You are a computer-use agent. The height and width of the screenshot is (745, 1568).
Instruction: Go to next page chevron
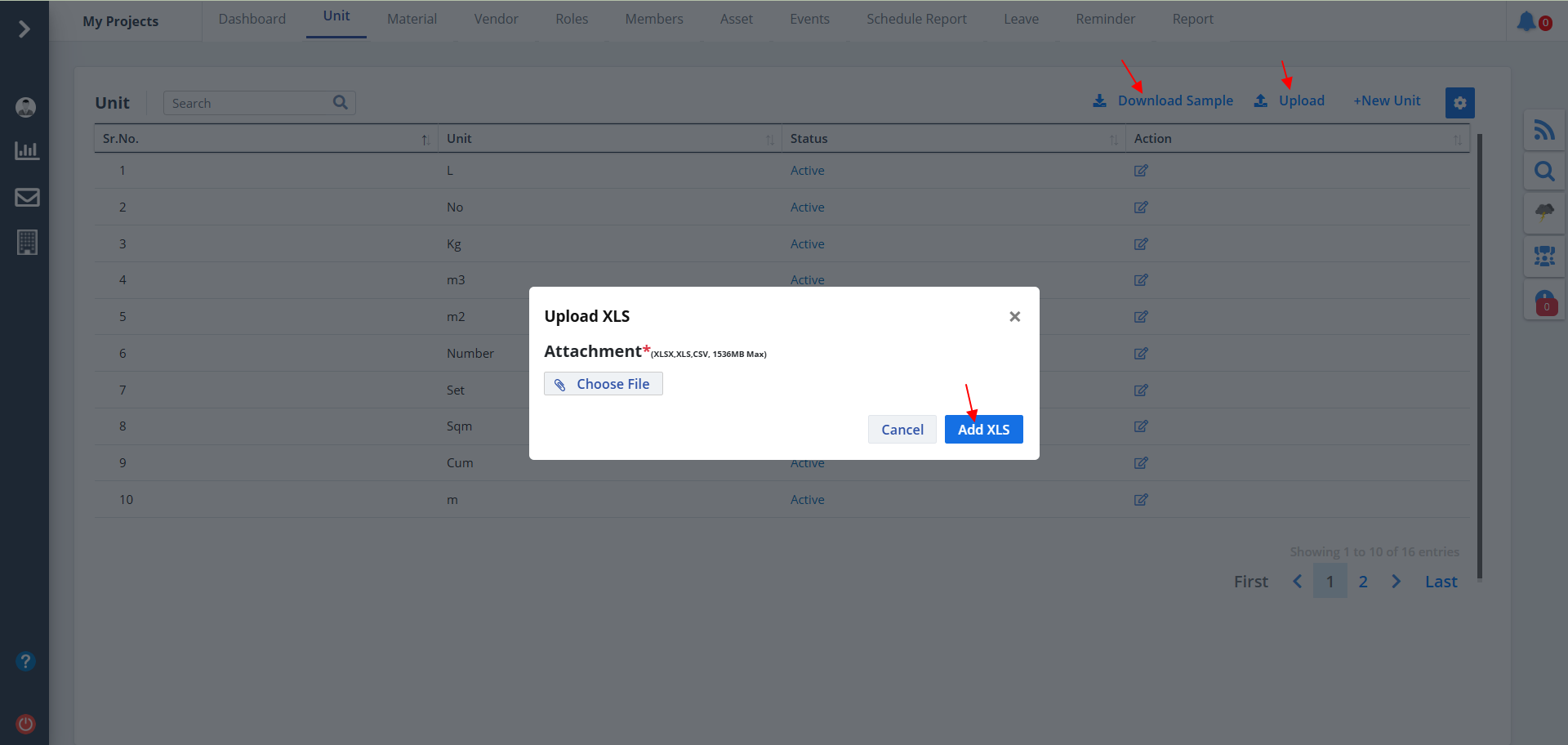(1396, 582)
